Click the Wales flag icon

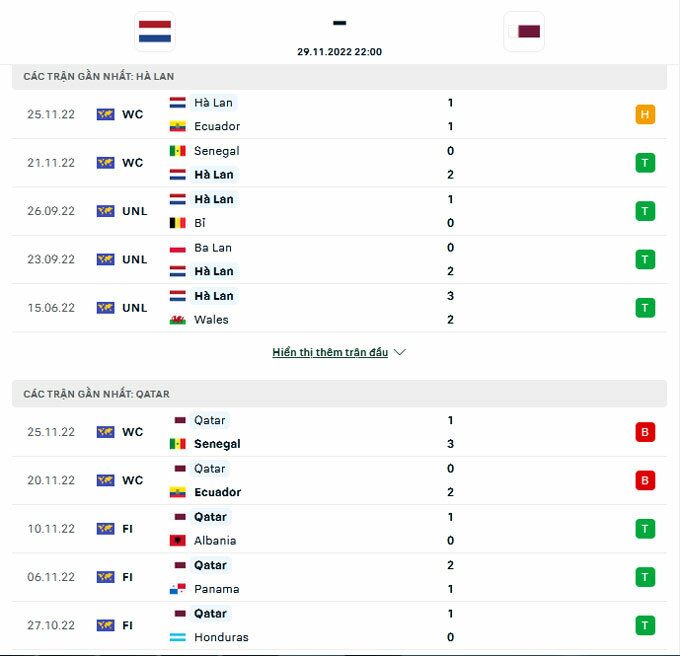178,320
